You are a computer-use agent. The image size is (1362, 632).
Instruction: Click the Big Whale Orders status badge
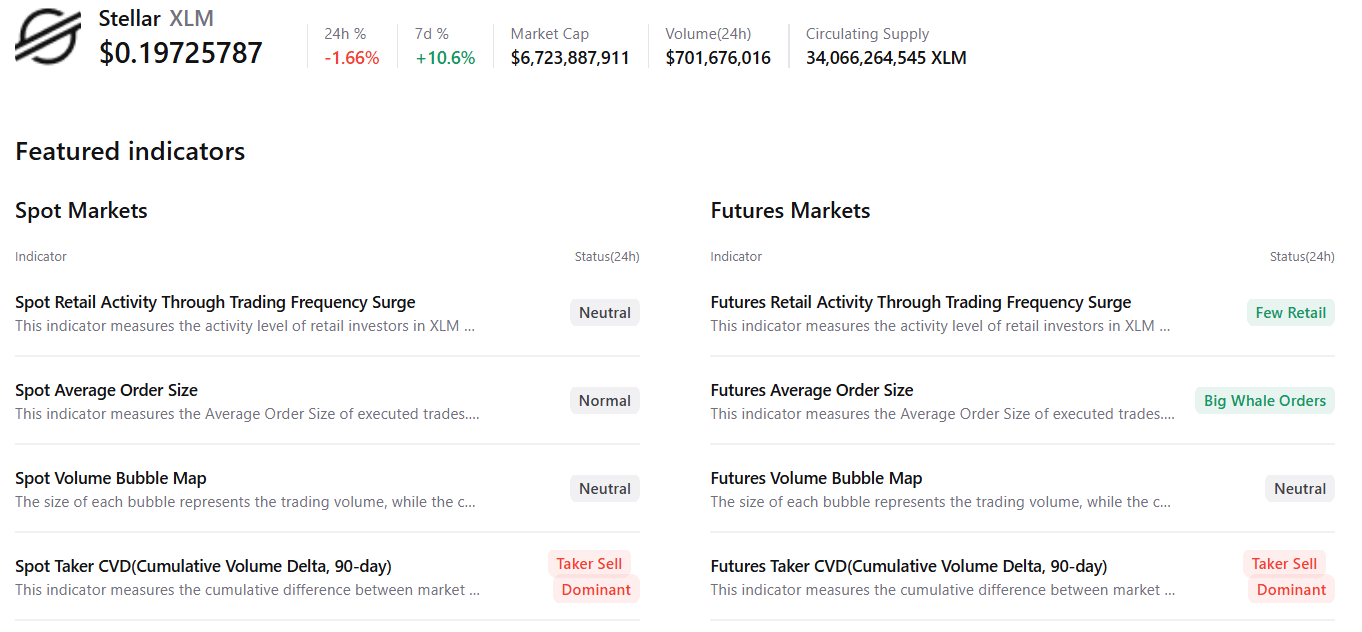coord(1265,401)
